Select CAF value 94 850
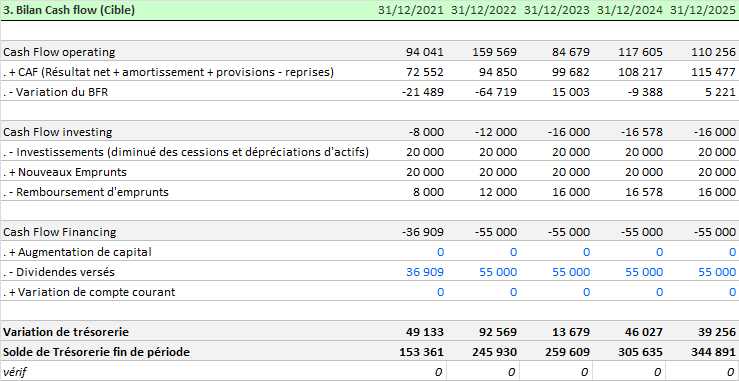The width and height of the screenshot is (739, 381). (x=498, y=72)
